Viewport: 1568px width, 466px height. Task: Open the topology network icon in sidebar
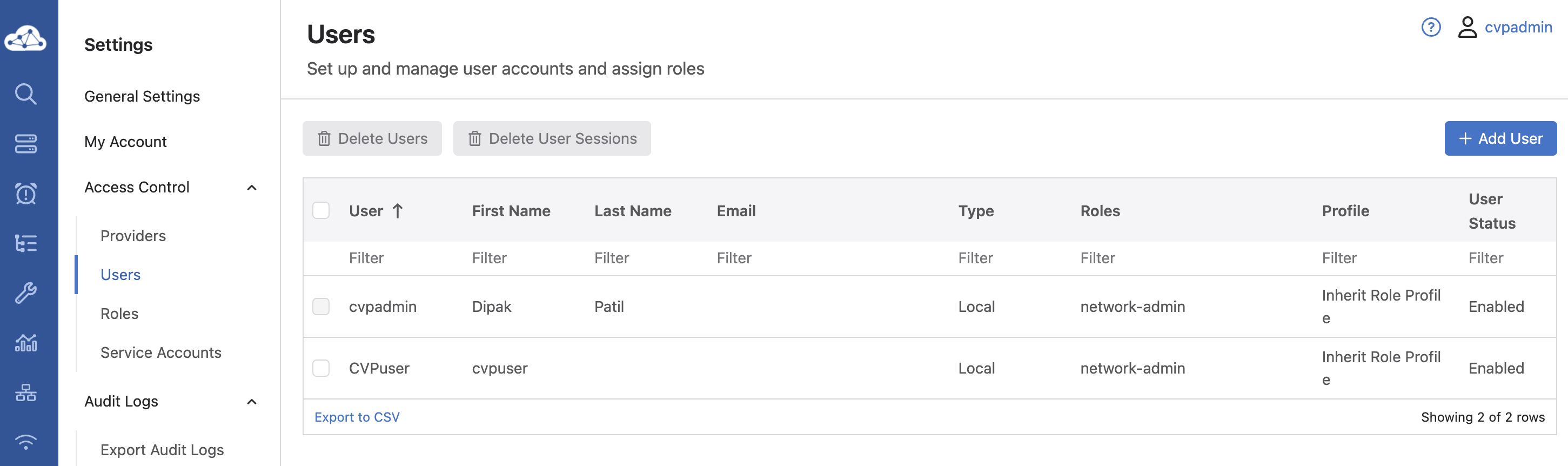click(x=25, y=393)
